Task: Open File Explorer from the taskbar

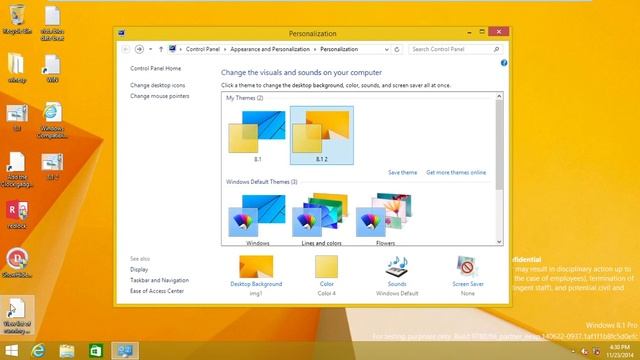Action: 67,351
